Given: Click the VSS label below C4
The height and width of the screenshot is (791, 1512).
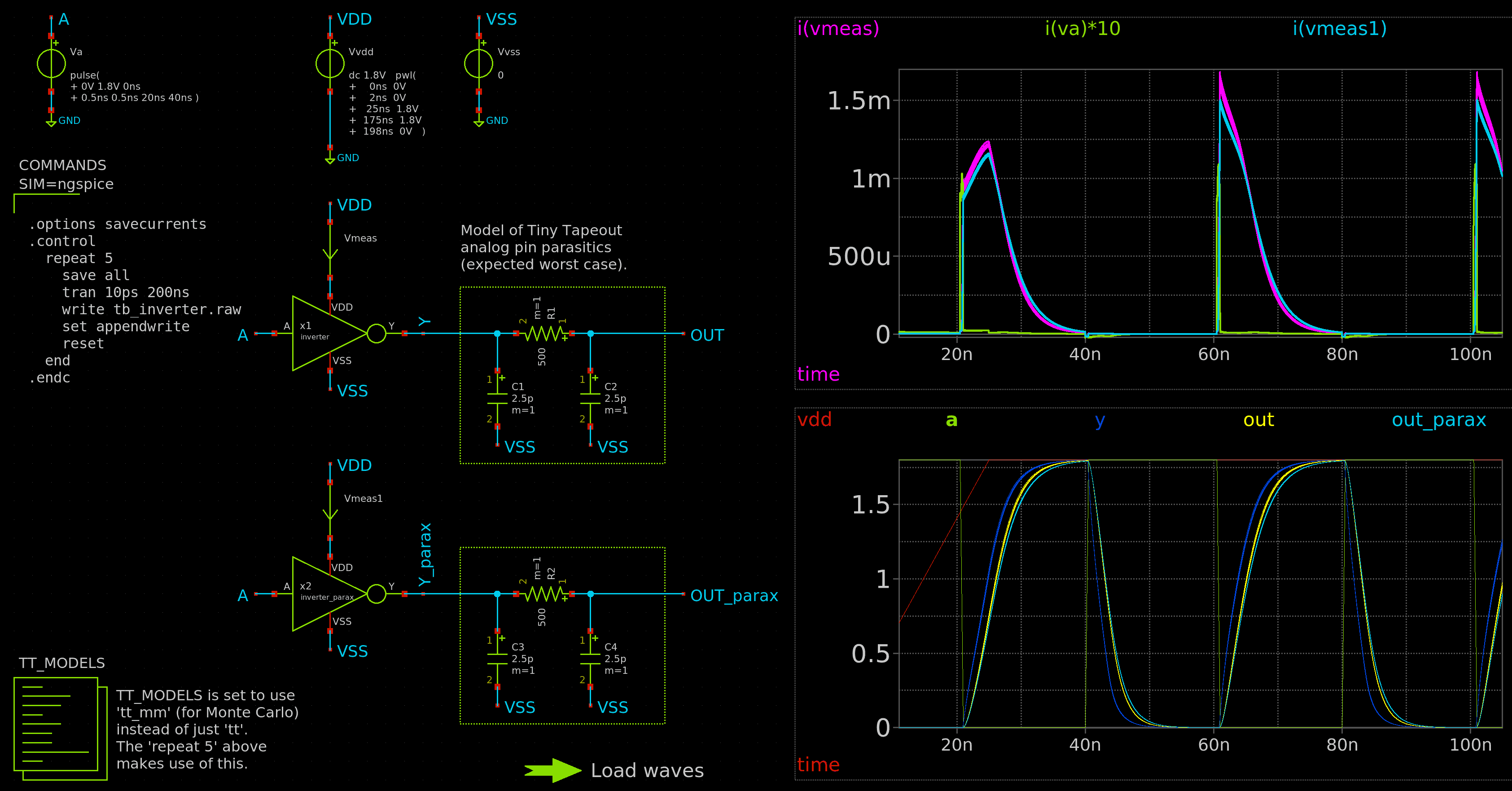Looking at the screenshot, I should tap(612, 708).
